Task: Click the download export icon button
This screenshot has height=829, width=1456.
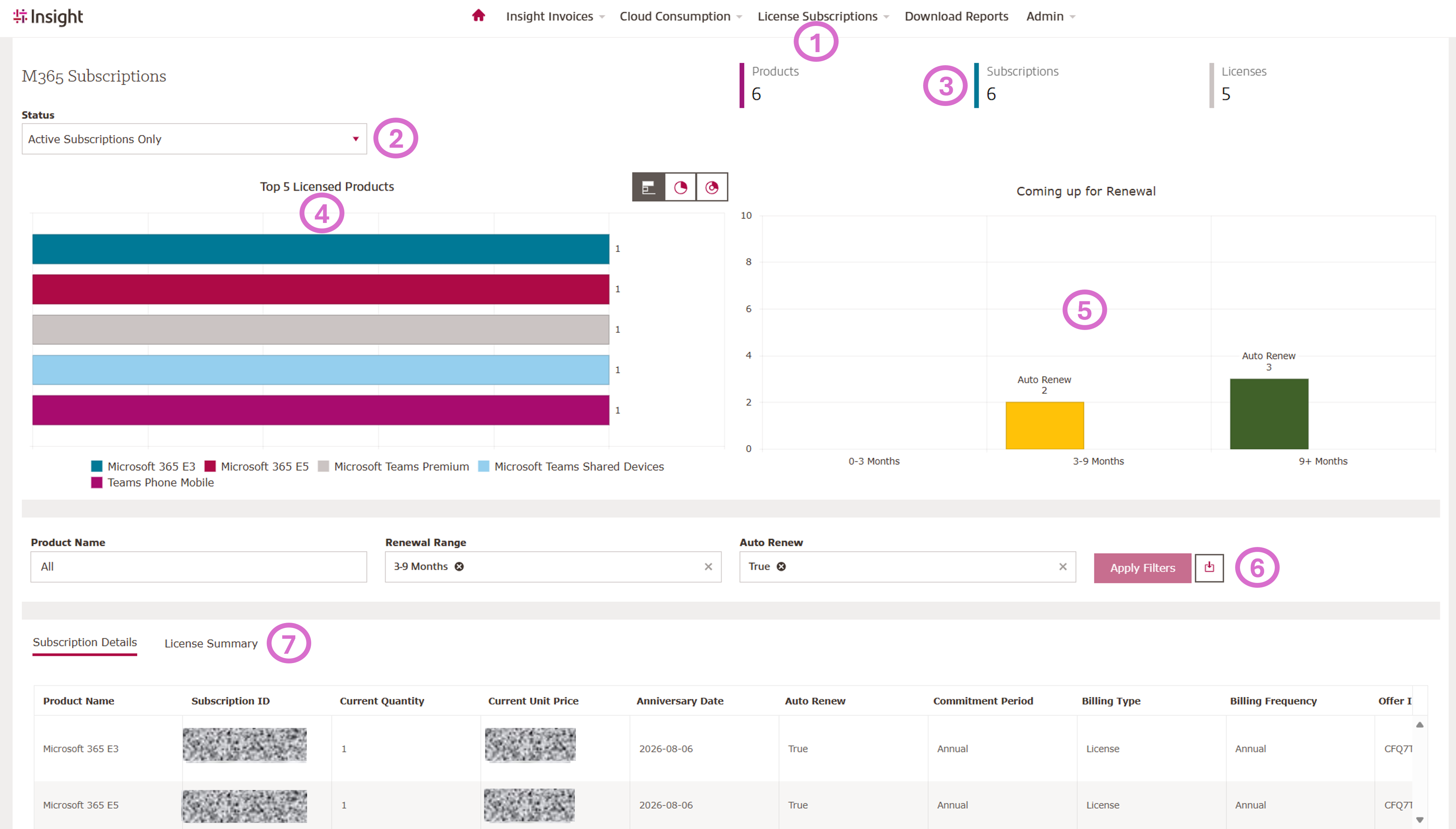Action: coord(1209,568)
